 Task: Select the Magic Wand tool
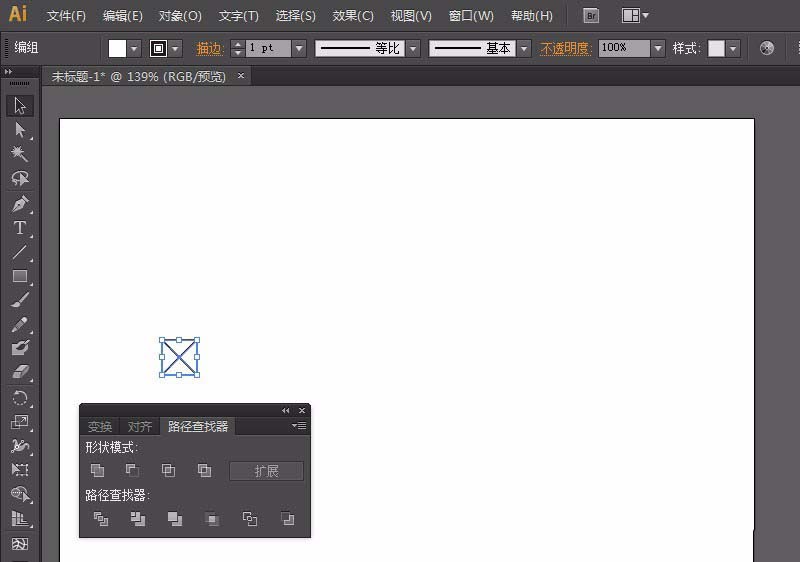[20, 154]
